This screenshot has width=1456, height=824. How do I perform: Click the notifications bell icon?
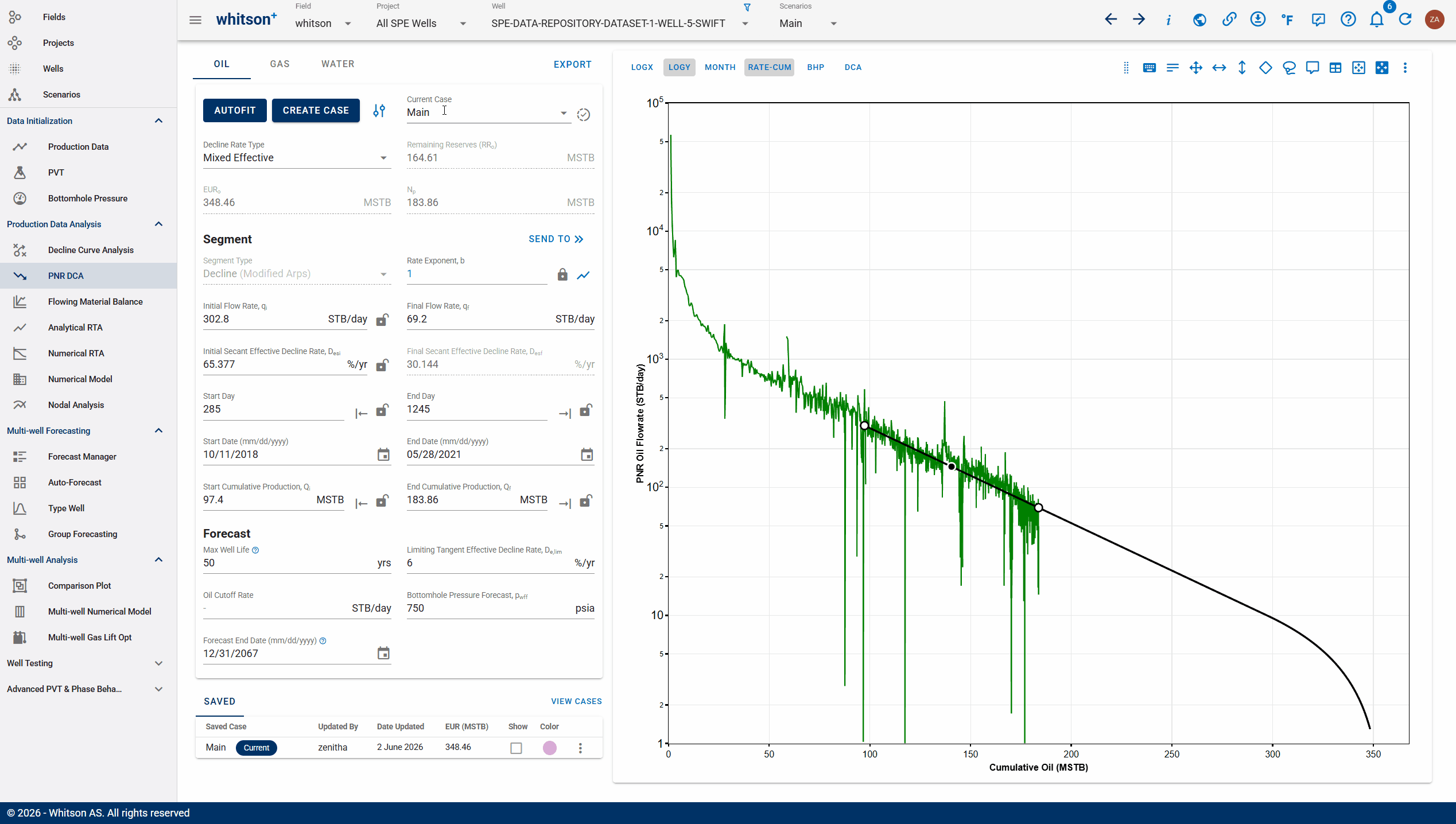point(1376,20)
